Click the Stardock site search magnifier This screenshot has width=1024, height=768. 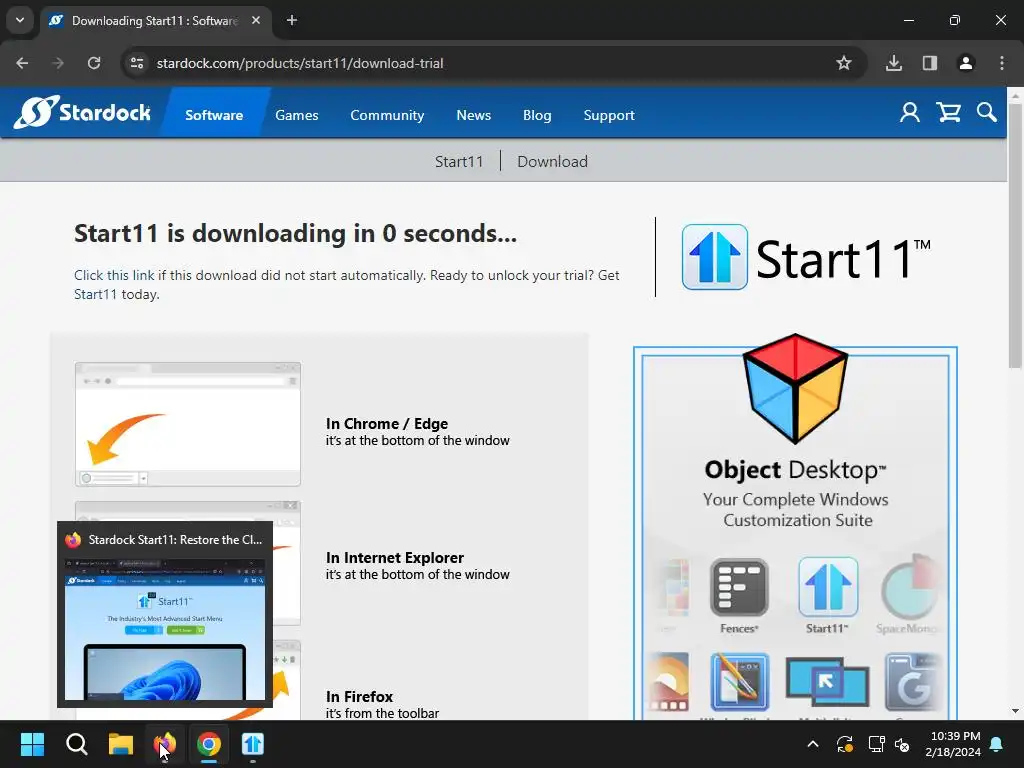[986, 112]
